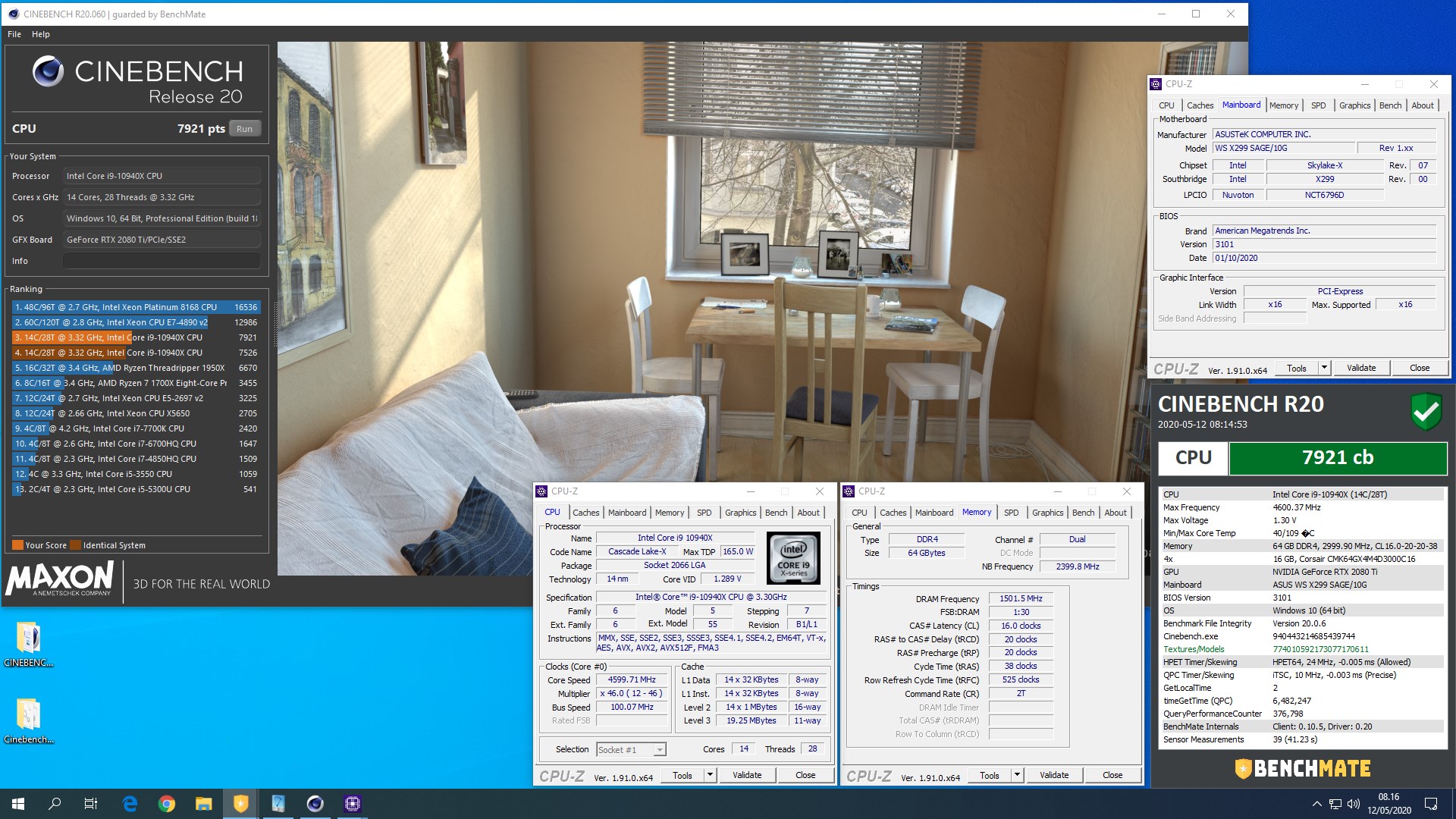
Task: Click the Maxon logo
Action: tap(61, 580)
